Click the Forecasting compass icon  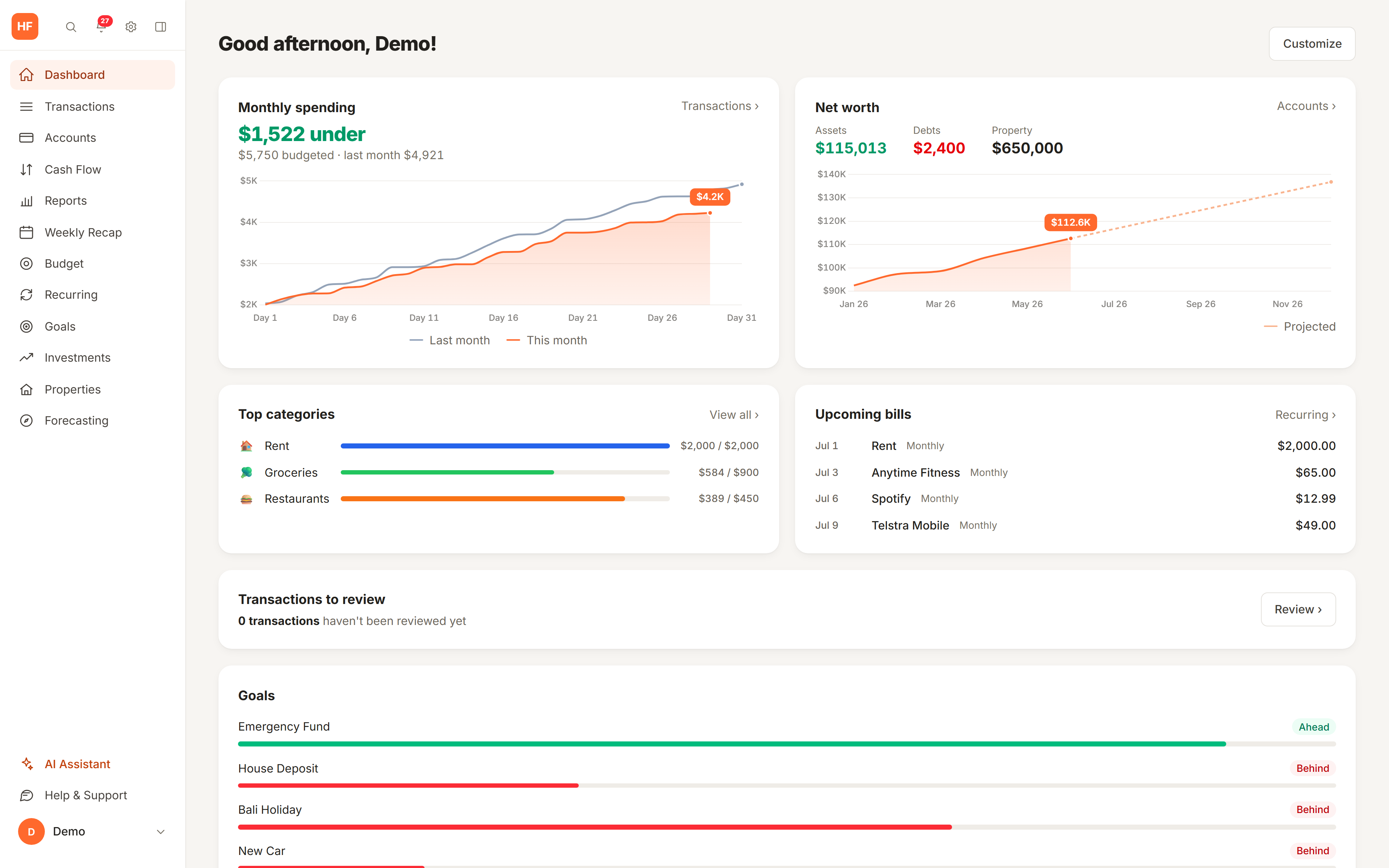point(26,420)
